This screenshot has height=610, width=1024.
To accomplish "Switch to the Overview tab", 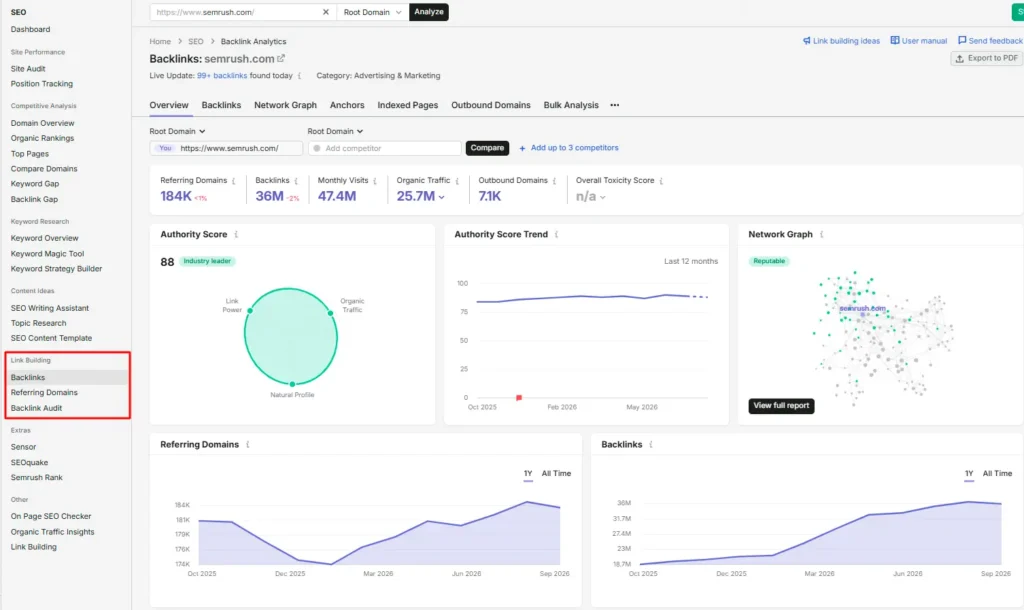I will tap(168, 105).
